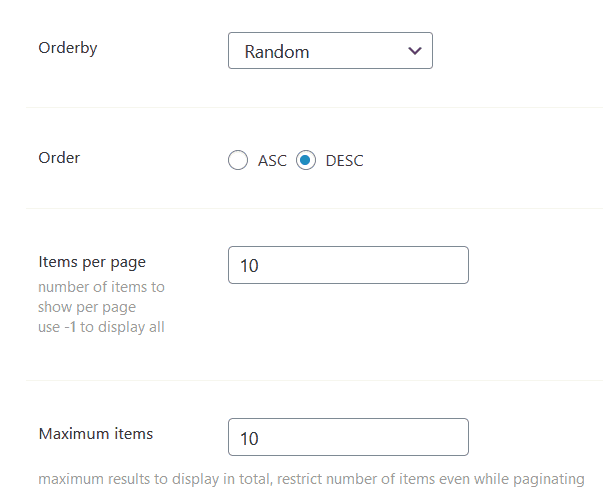Click the 'show per page' help line

coord(87,307)
